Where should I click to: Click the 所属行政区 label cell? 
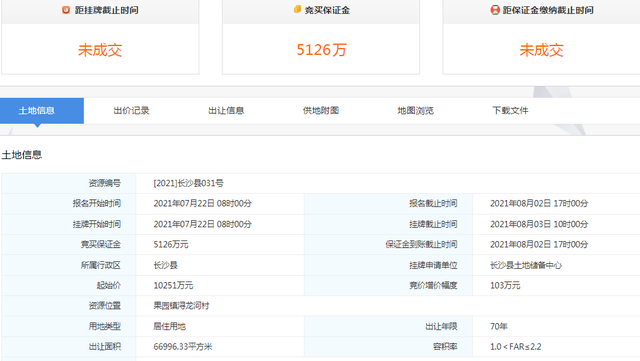tap(69, 265)
